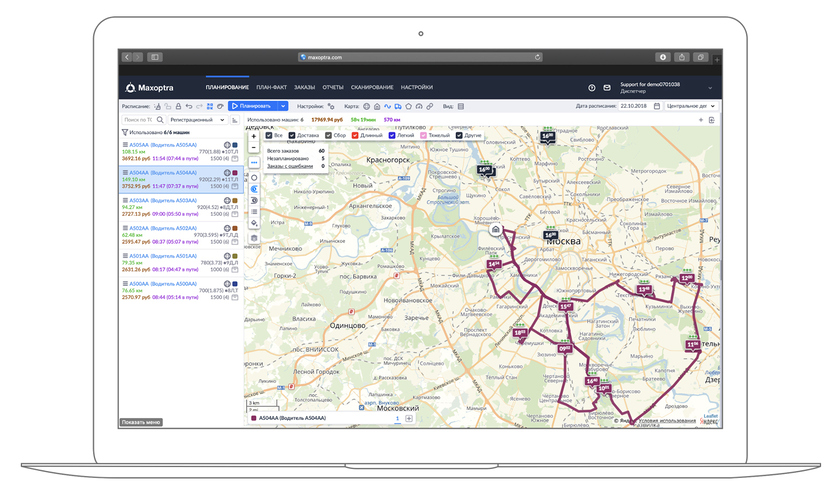Click the undo arrow in schedule toolbar

point(189,105)
